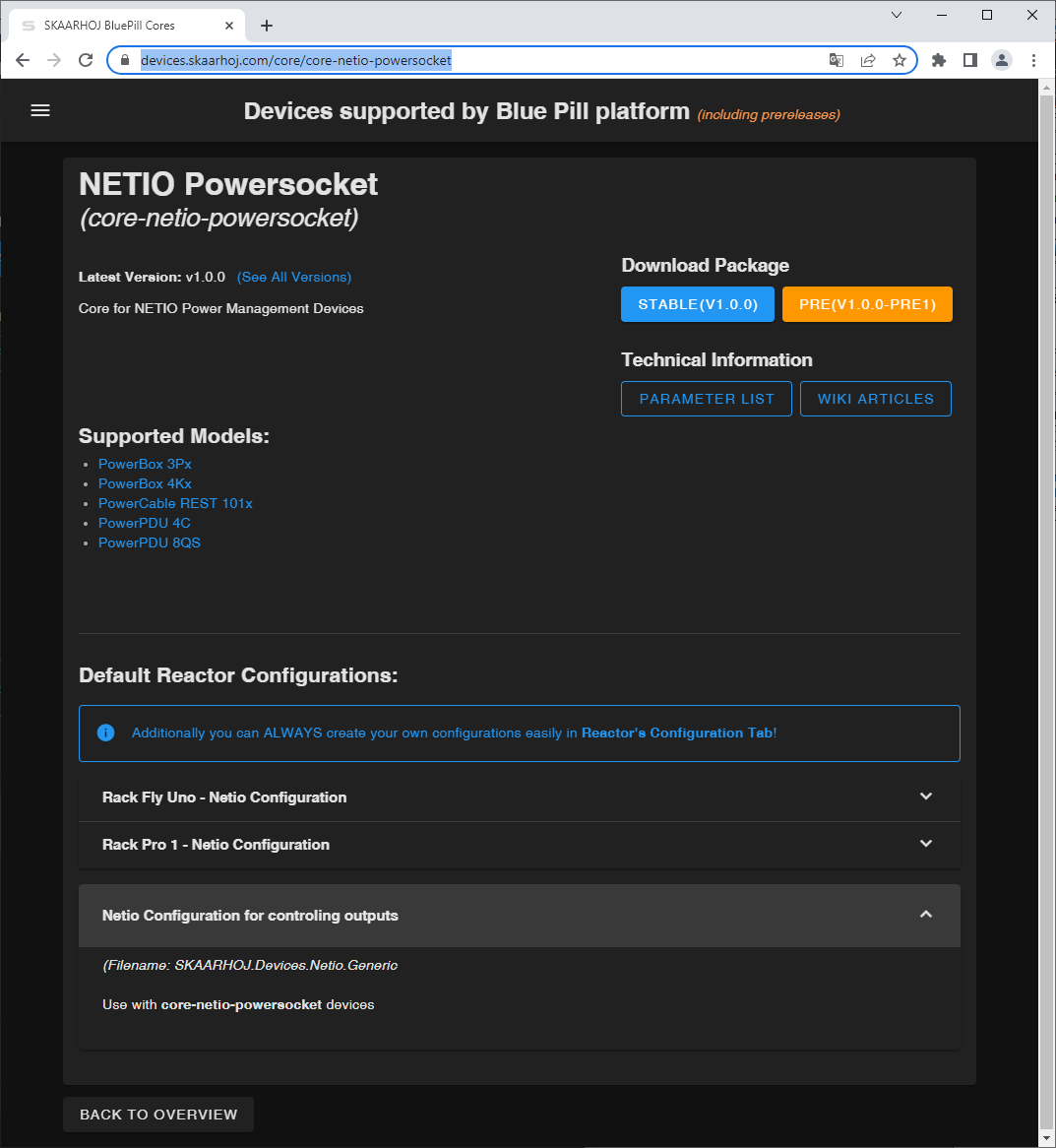Click the page scrollbar up arrow
The height and width of the screenshot is (1148, 1056).
[x=1046, y=87]
